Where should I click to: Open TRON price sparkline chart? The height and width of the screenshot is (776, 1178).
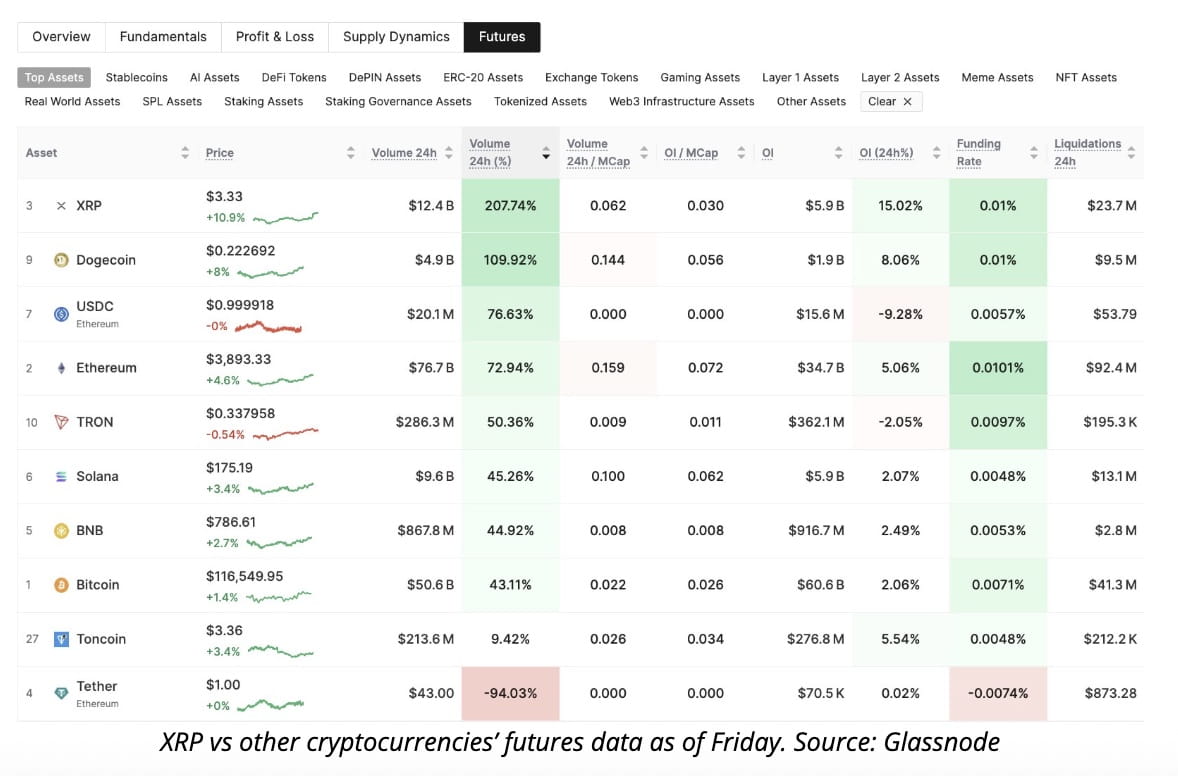tap(285, 434)
